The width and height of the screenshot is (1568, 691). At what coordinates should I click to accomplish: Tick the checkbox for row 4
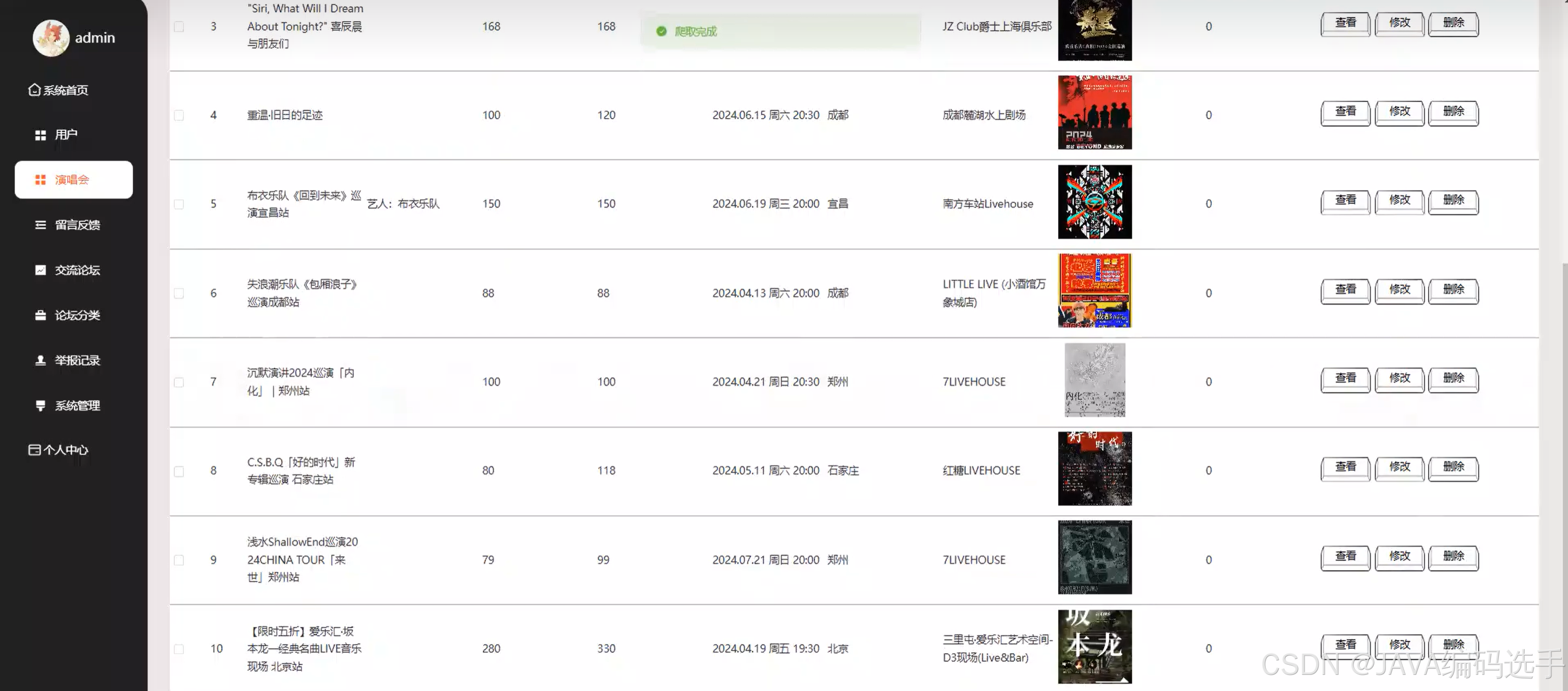coord(179,115)
